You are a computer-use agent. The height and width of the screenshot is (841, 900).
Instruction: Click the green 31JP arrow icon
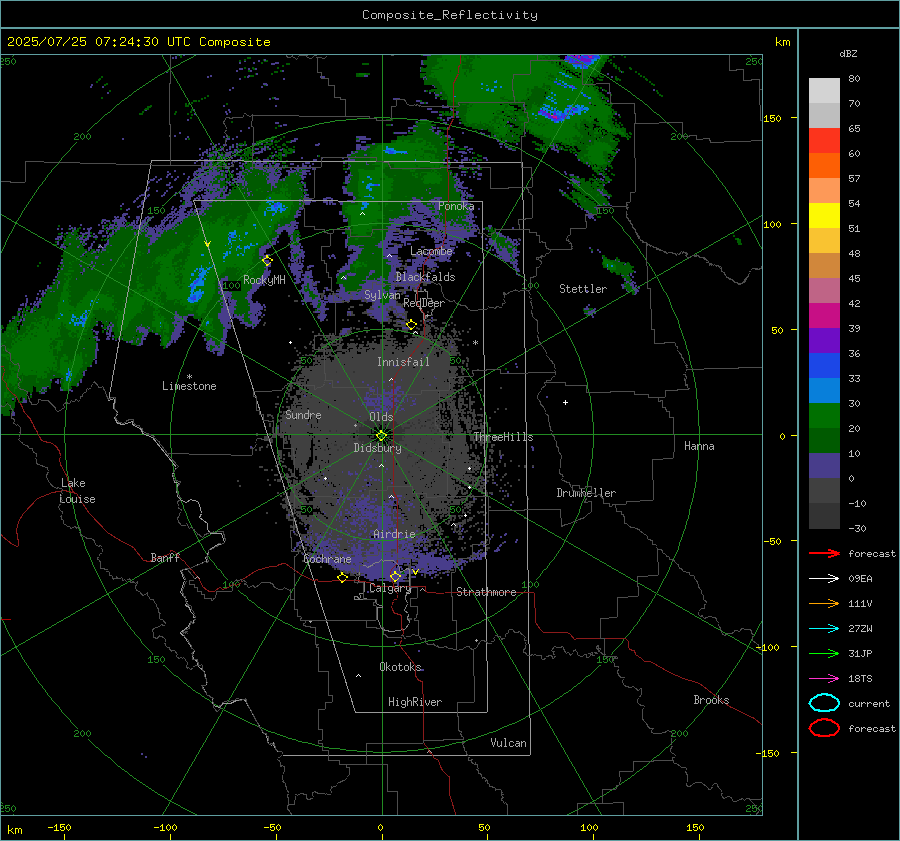824,653
